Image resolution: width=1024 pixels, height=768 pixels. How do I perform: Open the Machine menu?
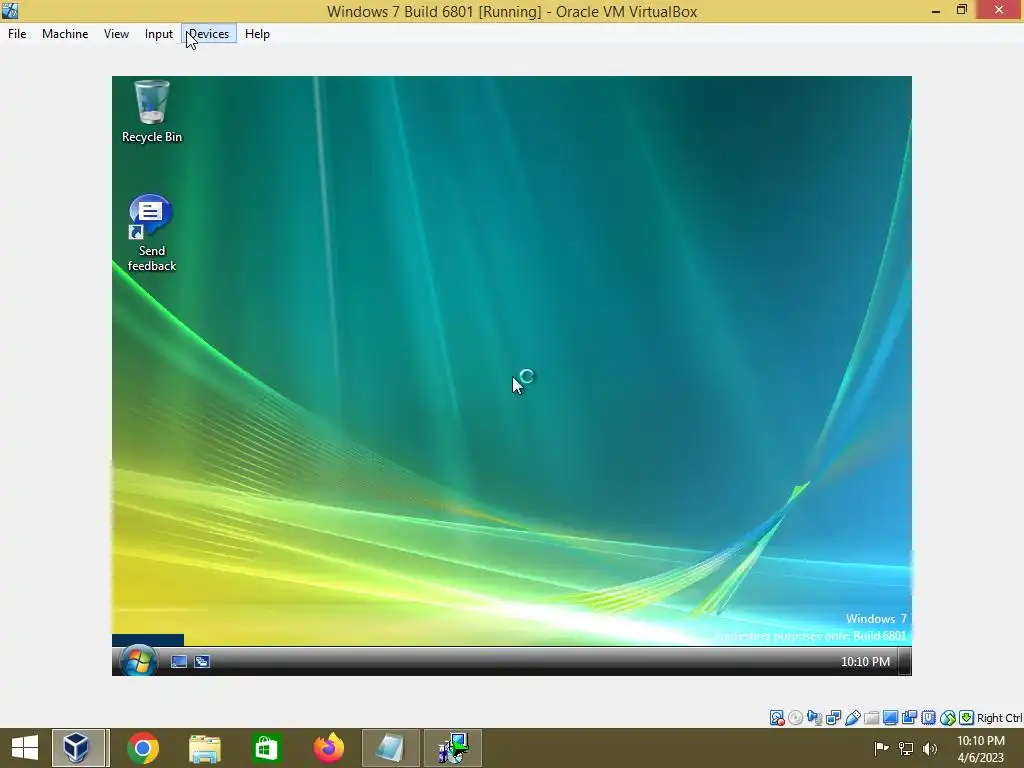(65, 34)
